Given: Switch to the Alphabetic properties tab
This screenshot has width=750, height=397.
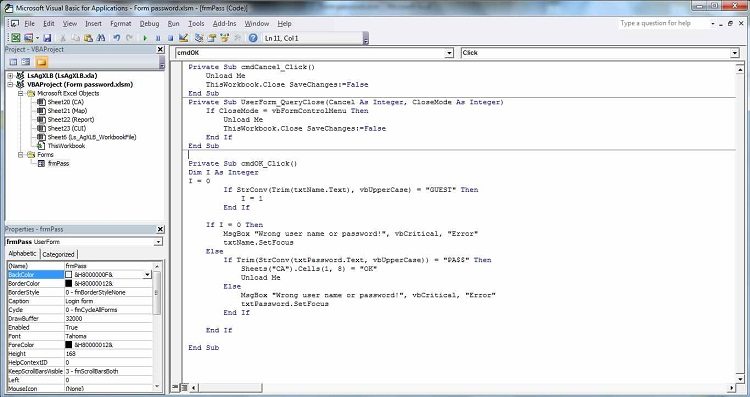Looking at the screenshot, I should click(x=22, y=254).
